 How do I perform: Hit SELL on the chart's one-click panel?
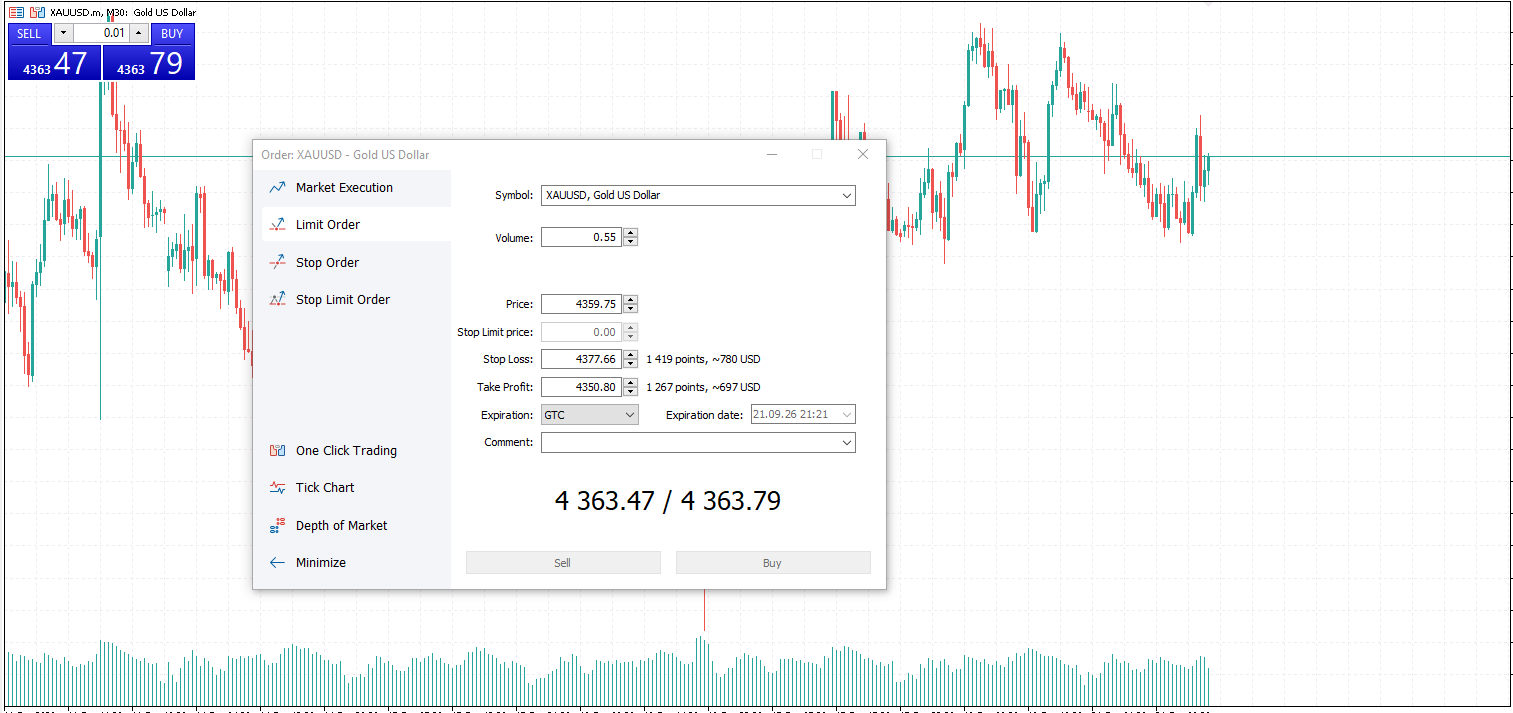point(29,33)
